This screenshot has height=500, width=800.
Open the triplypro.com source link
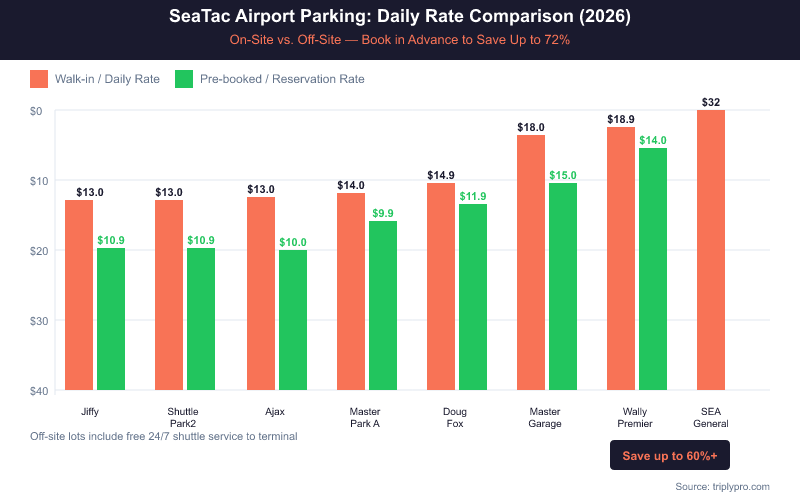click(722, 486)
